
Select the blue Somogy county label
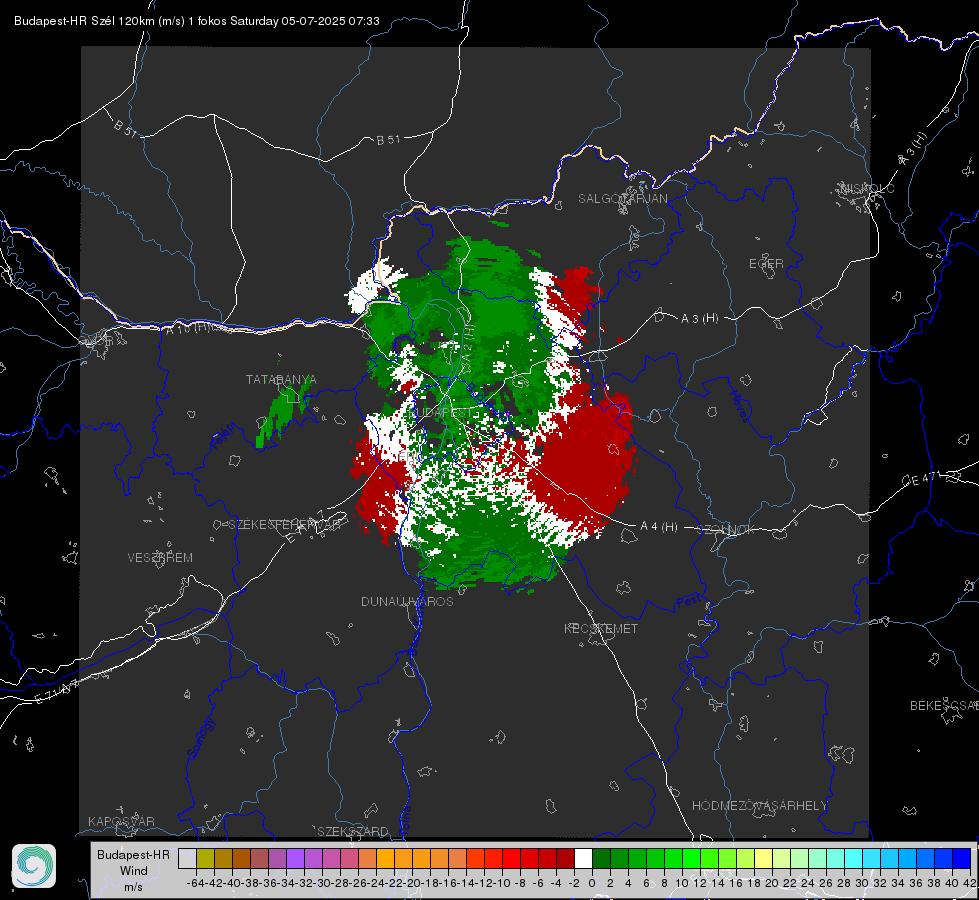coord(202,738)
